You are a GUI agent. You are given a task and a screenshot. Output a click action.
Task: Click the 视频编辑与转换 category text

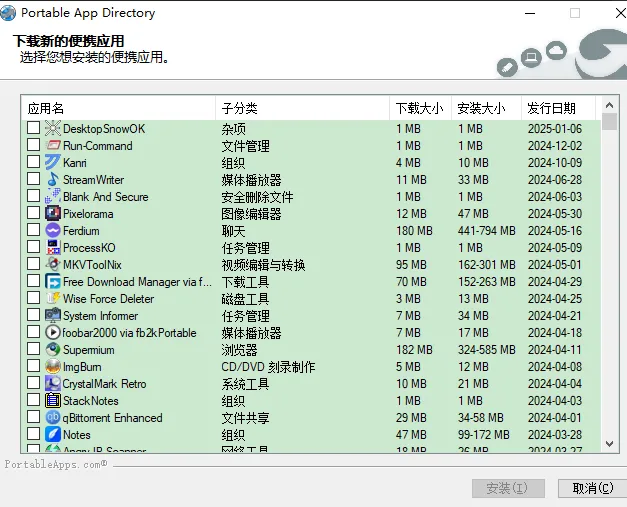click(264, 265)
